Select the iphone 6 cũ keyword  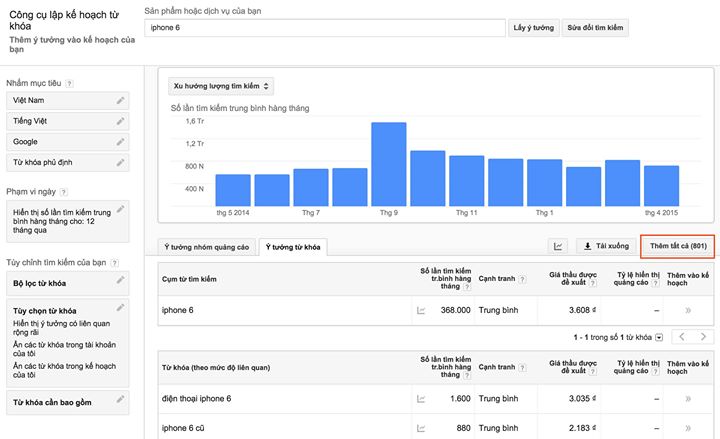point(183,428)
